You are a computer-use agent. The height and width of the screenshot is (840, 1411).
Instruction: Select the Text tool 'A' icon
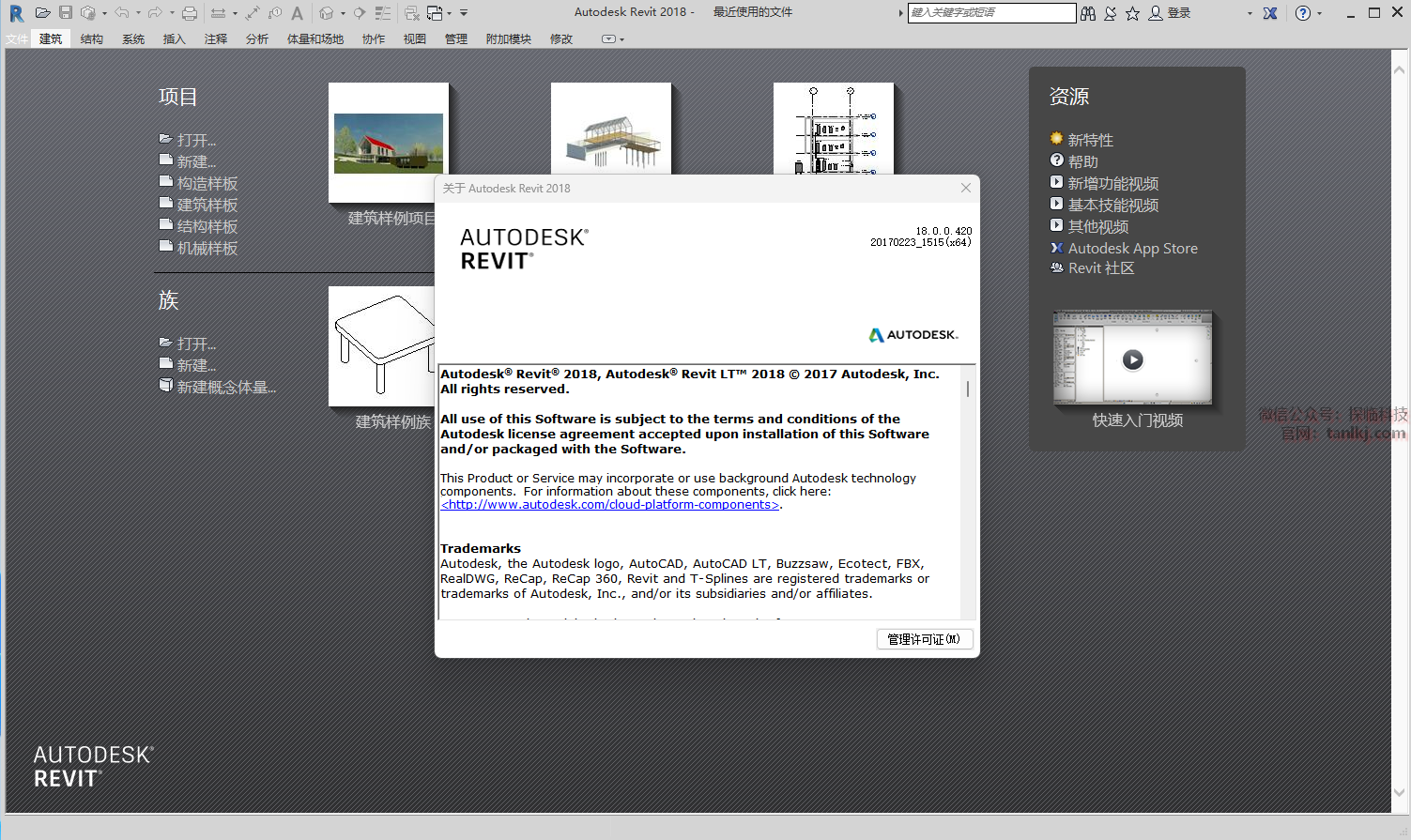coord(297,13)
